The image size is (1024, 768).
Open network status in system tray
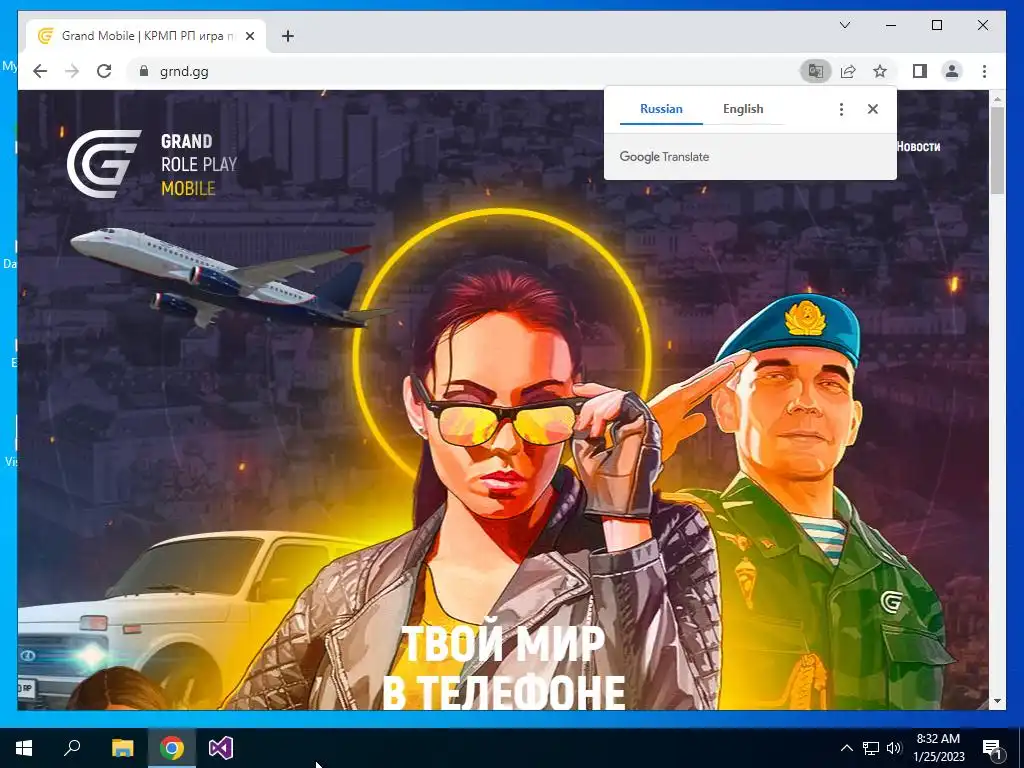871,748
